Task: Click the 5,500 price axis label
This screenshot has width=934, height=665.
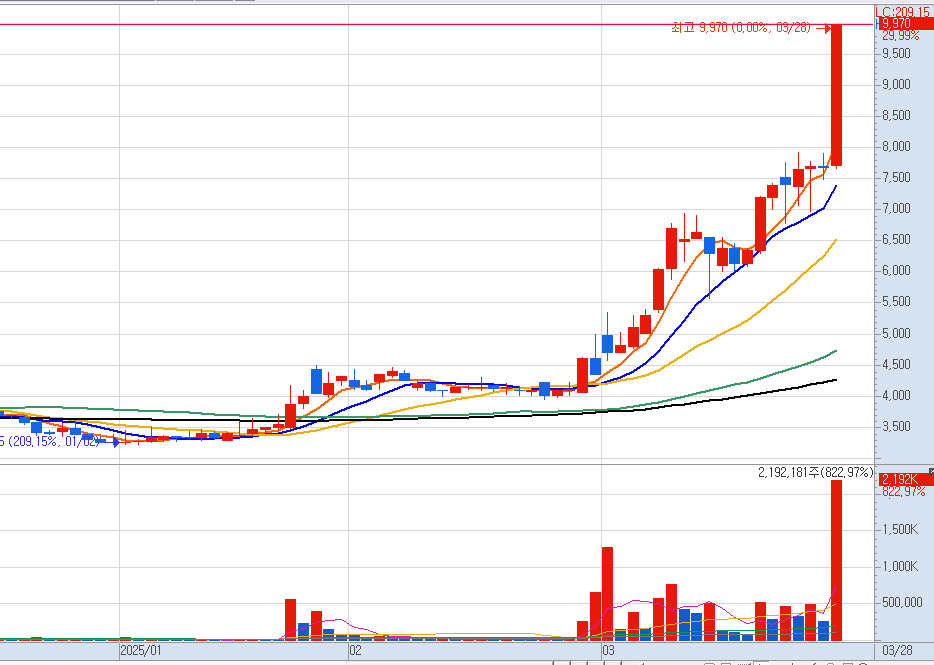Action: [896, 301]
